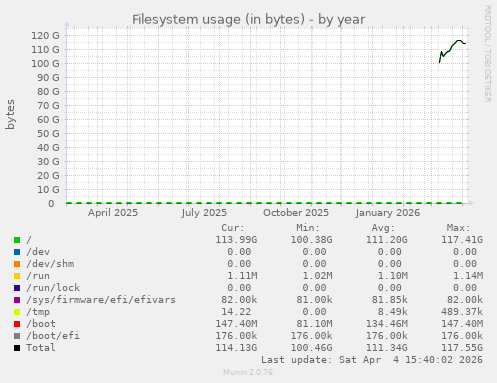Image resolution: width=497 pixels, height=383 pixels.
Task: Click the 'Cur:' column header
Action: (233, 228)
